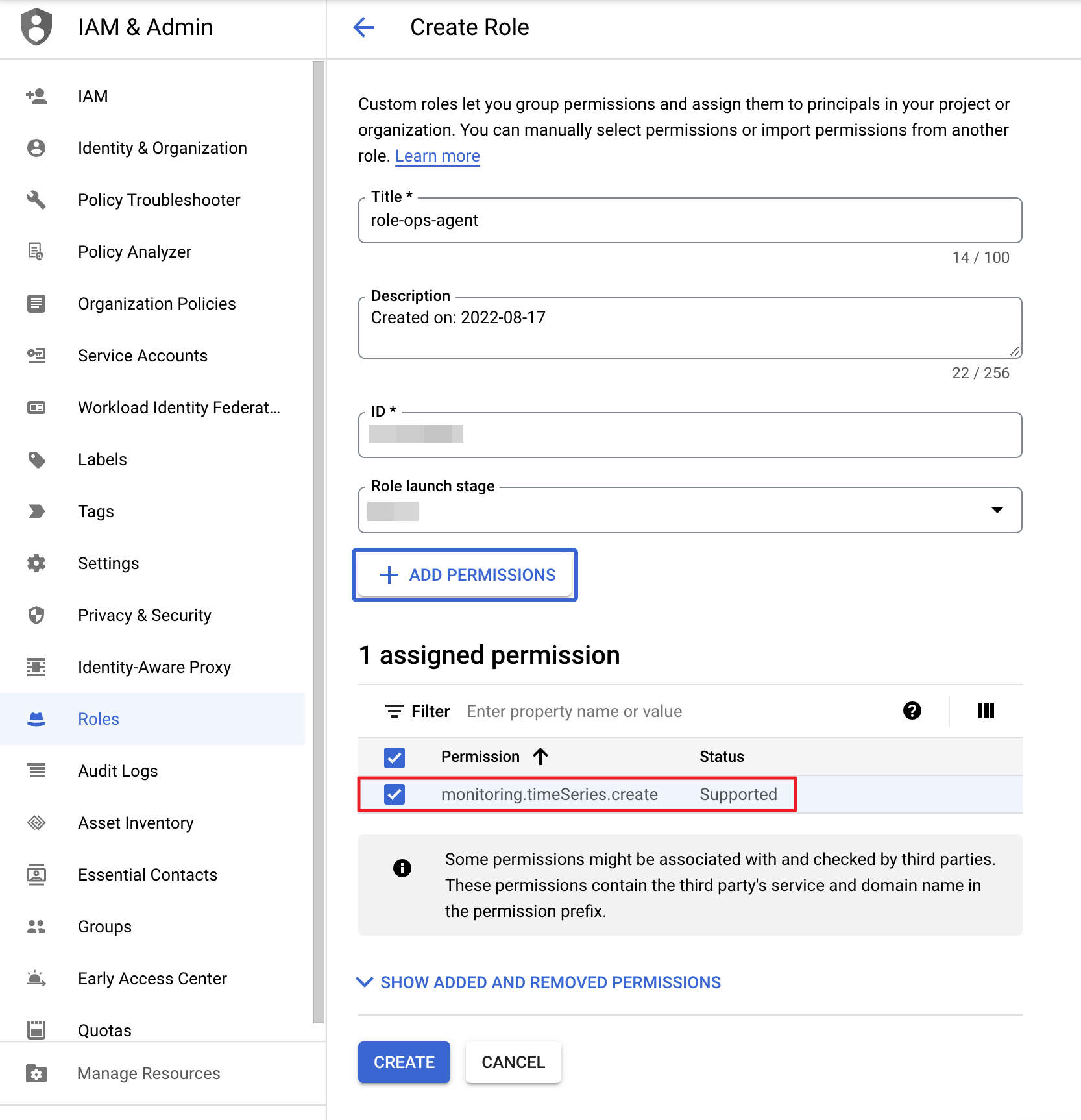Click the Settings gear icon
The height and width of the screenshot is (1120, 1081).
click(x=36, y=563)
